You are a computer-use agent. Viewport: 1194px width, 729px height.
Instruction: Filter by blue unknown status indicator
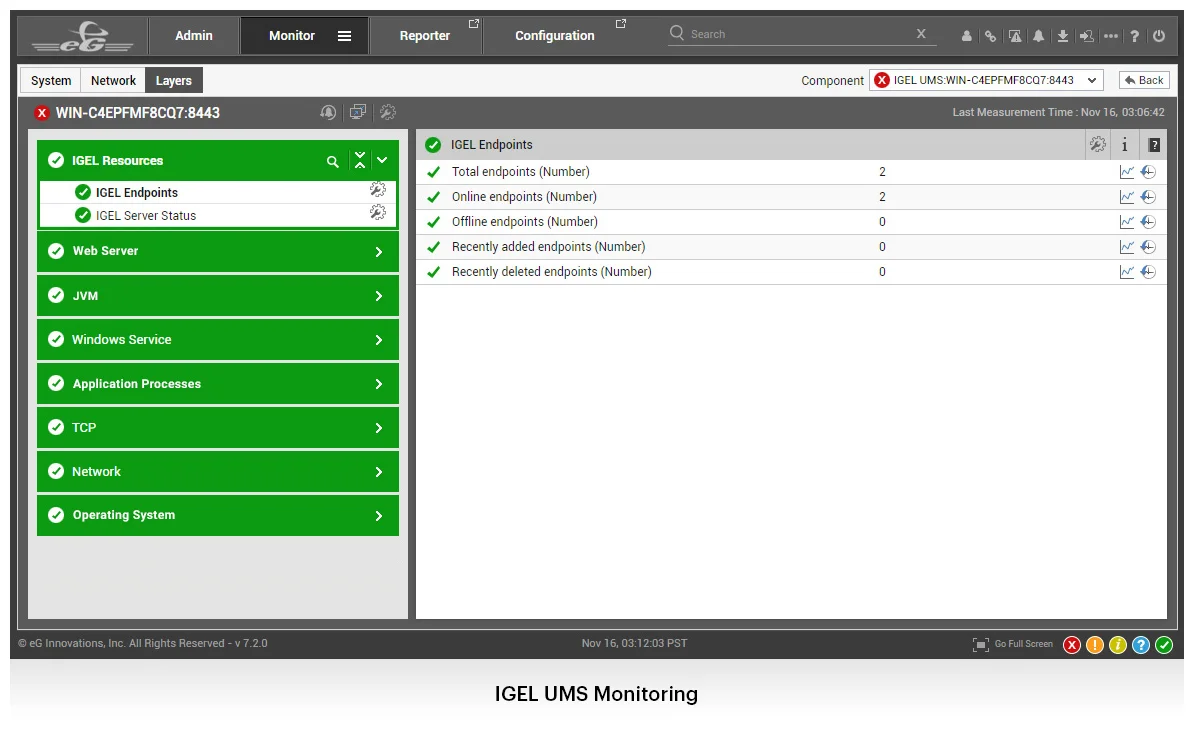point(1141,645)
